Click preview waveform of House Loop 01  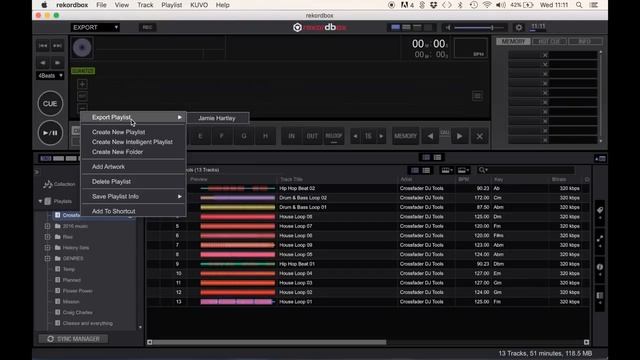[238, 302]
